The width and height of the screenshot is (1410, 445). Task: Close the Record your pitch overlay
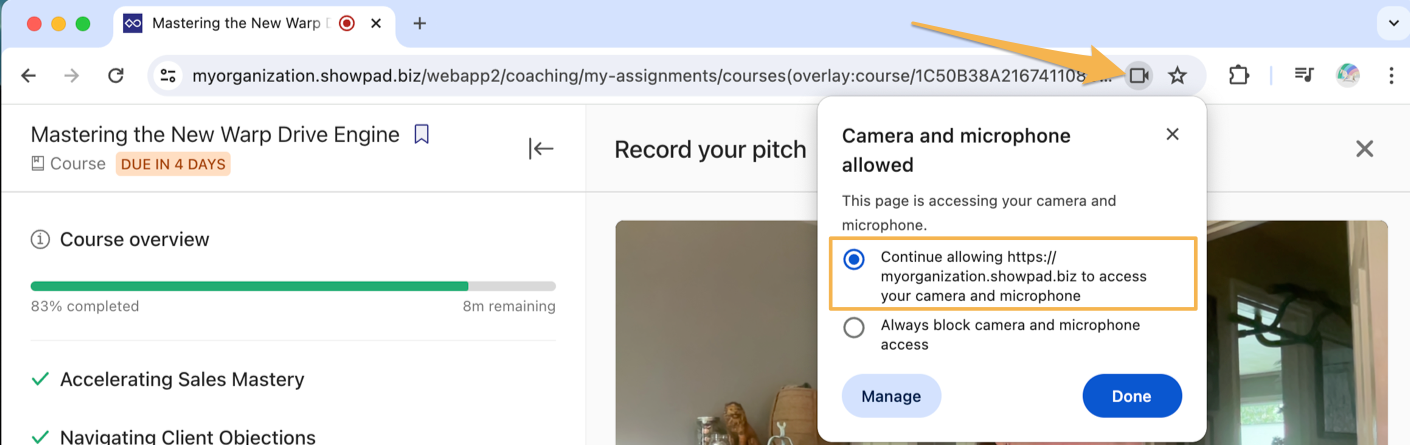[x=1364, y=149]
